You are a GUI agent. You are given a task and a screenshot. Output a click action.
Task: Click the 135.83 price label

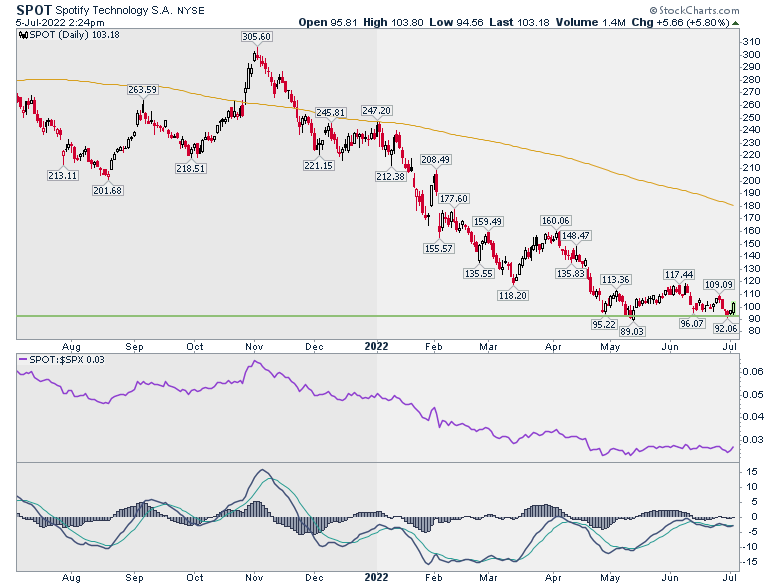click(571, 273)
